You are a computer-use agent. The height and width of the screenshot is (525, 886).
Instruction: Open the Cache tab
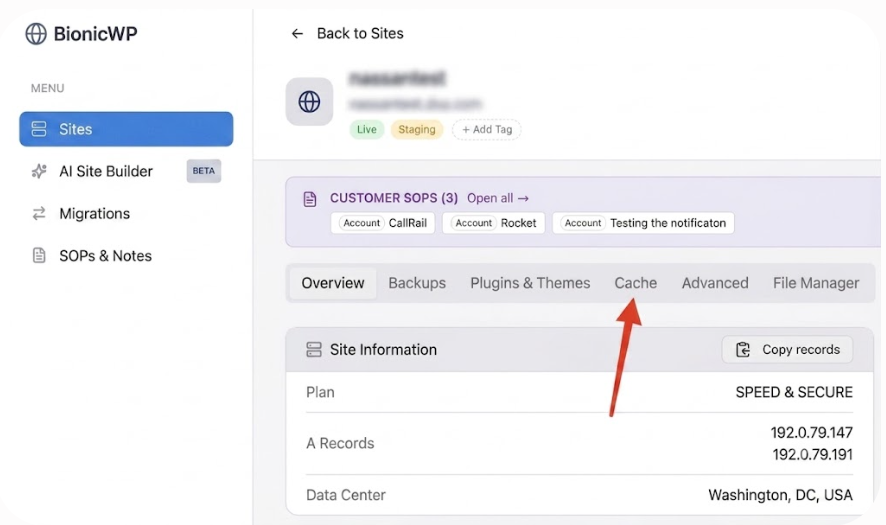pos(636,283)
